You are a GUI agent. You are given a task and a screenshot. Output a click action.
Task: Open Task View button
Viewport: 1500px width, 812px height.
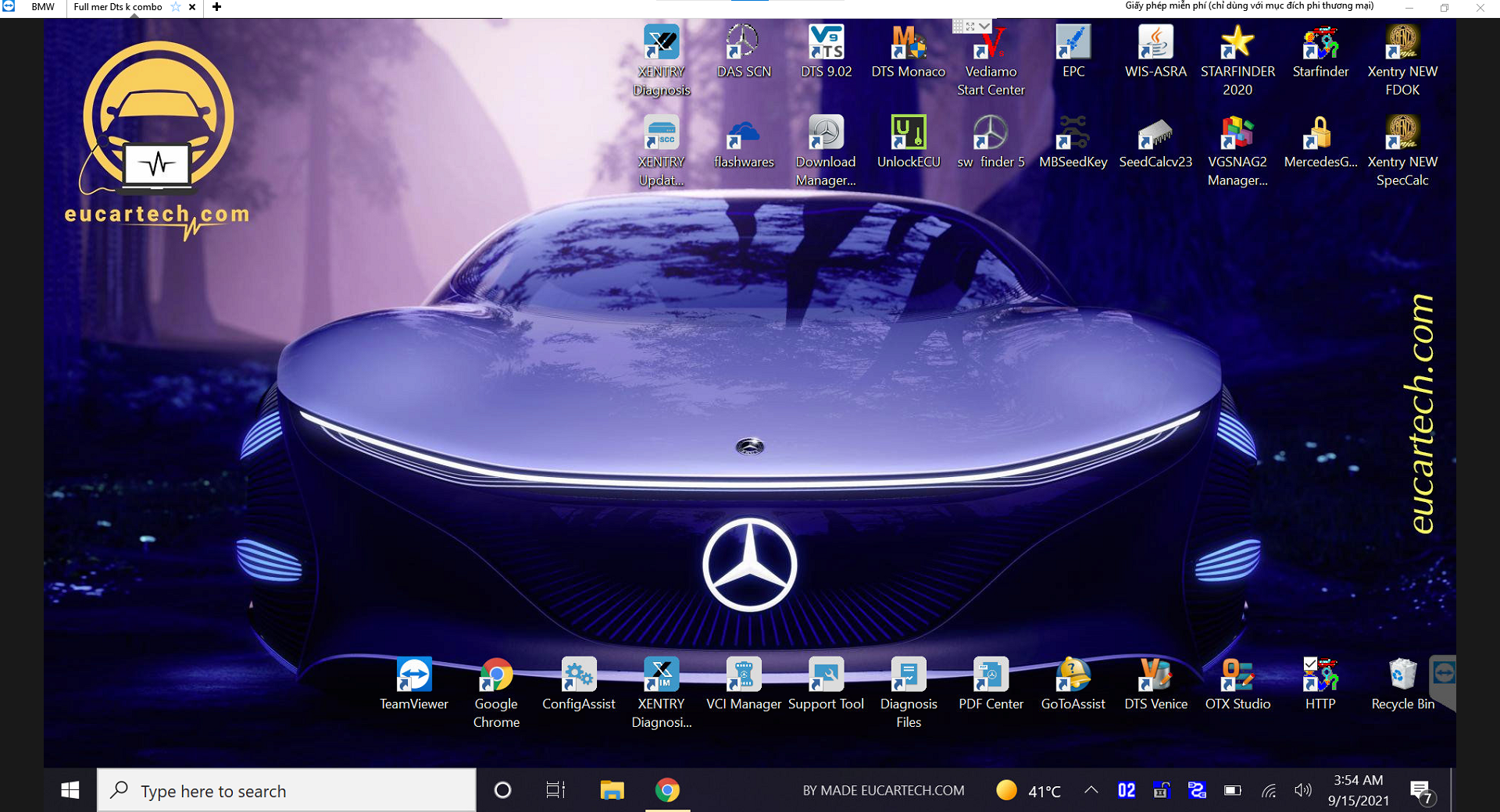coord(555,790)
